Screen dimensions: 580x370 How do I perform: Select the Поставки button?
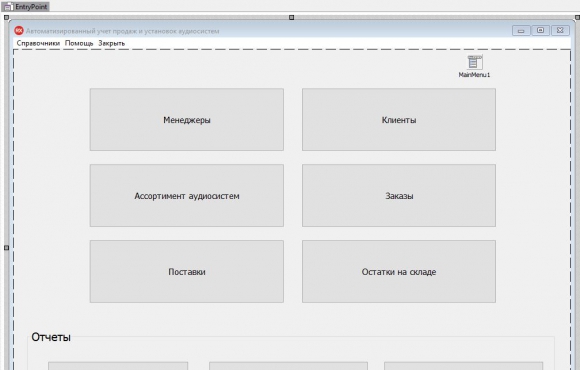(x=187, y=272)
